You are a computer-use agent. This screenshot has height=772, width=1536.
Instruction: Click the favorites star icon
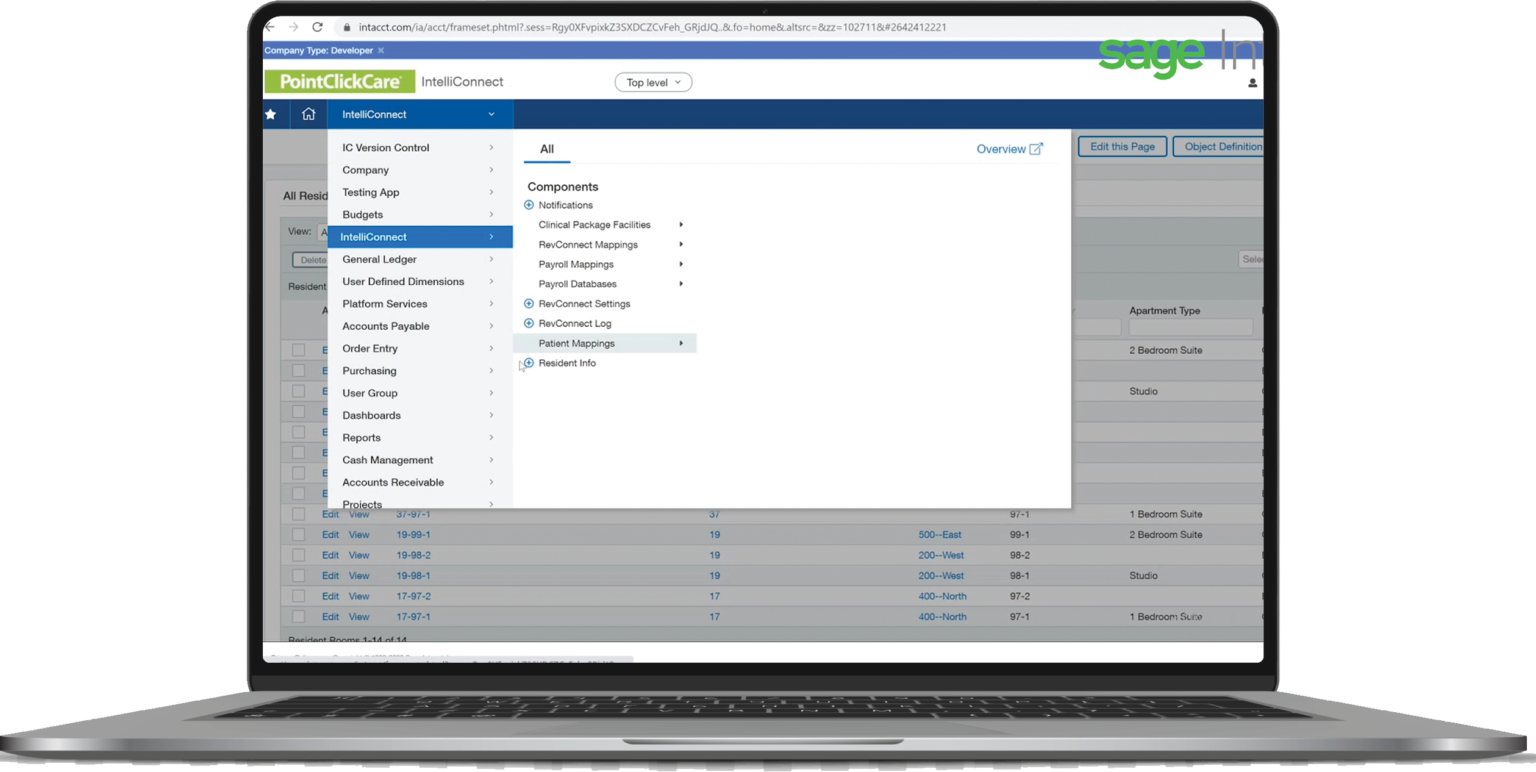[x=272, y=114]
